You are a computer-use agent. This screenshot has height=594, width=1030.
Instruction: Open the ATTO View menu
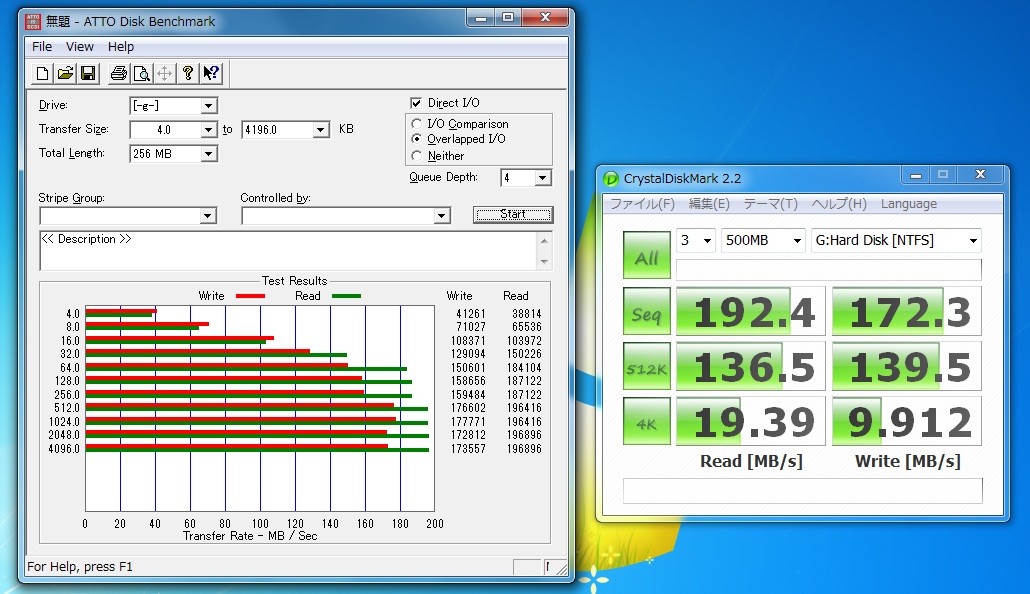click(79, 47)
